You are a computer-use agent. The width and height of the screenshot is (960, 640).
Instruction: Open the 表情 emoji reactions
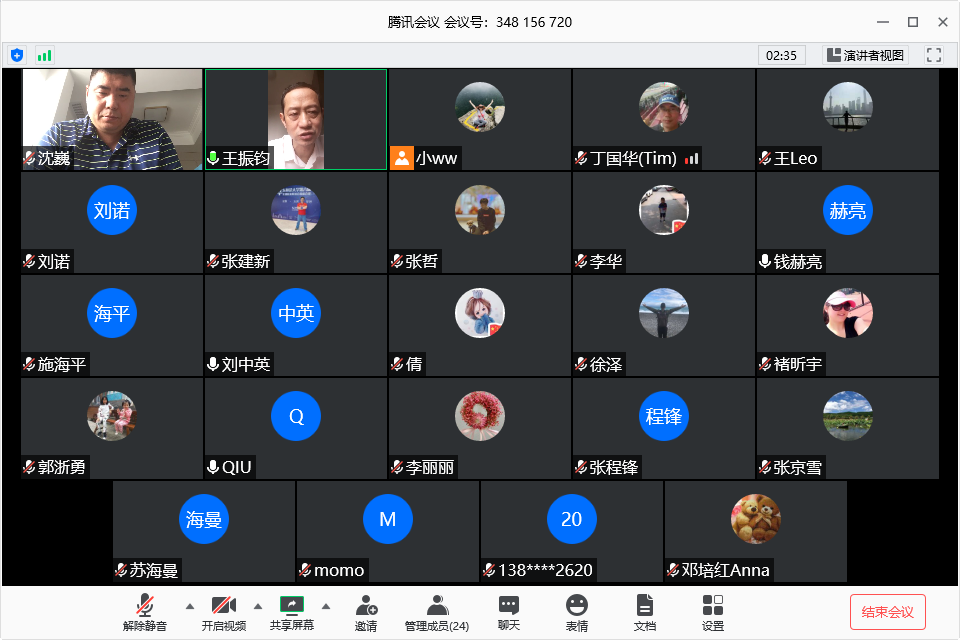click(x=577, y=612)
